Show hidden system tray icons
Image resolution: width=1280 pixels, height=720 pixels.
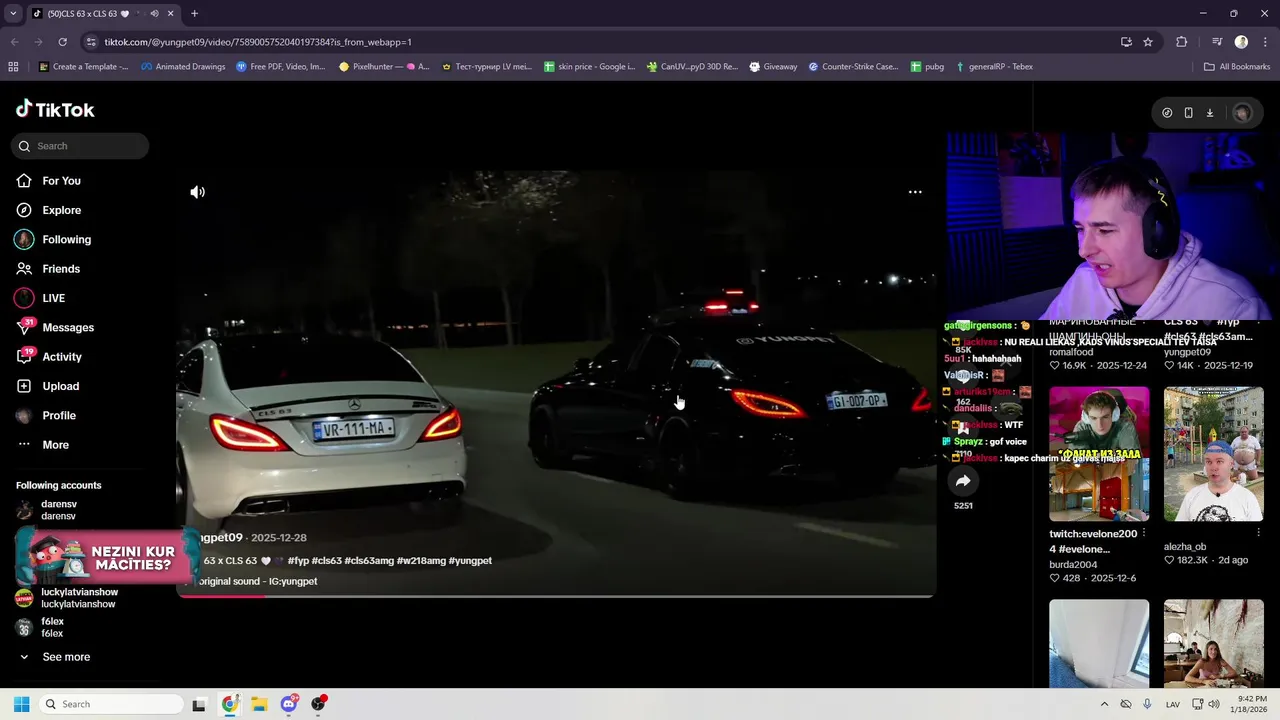coord(1104,704)
